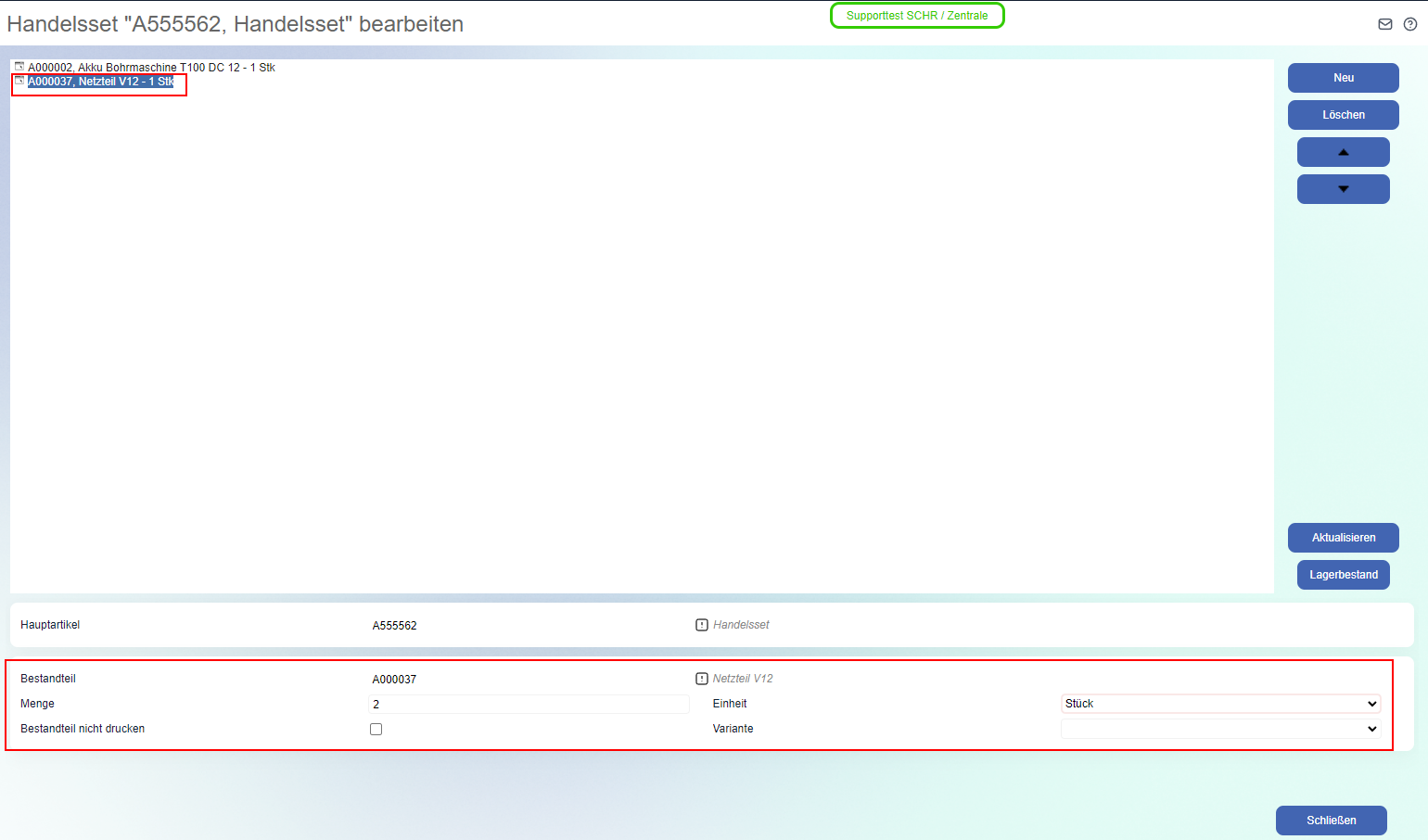Screen dimensions: 1428x840
Task: Click the Bestandteil nicht drucken label
Action: (83, 729)
